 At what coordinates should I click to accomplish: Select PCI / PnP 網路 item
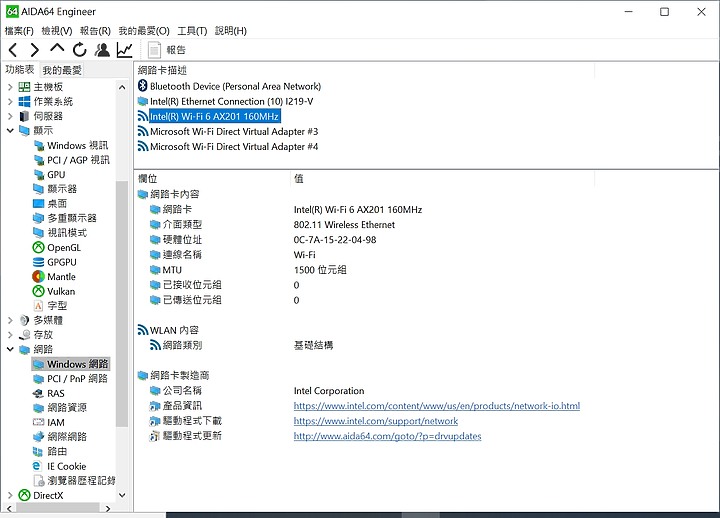[x=71, y=379]
